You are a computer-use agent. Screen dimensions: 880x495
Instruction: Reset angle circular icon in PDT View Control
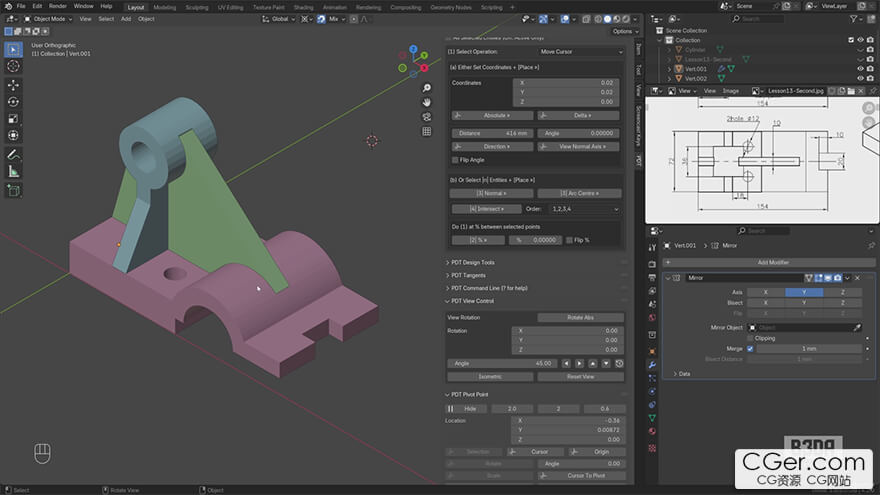click(x=619, y=364)
